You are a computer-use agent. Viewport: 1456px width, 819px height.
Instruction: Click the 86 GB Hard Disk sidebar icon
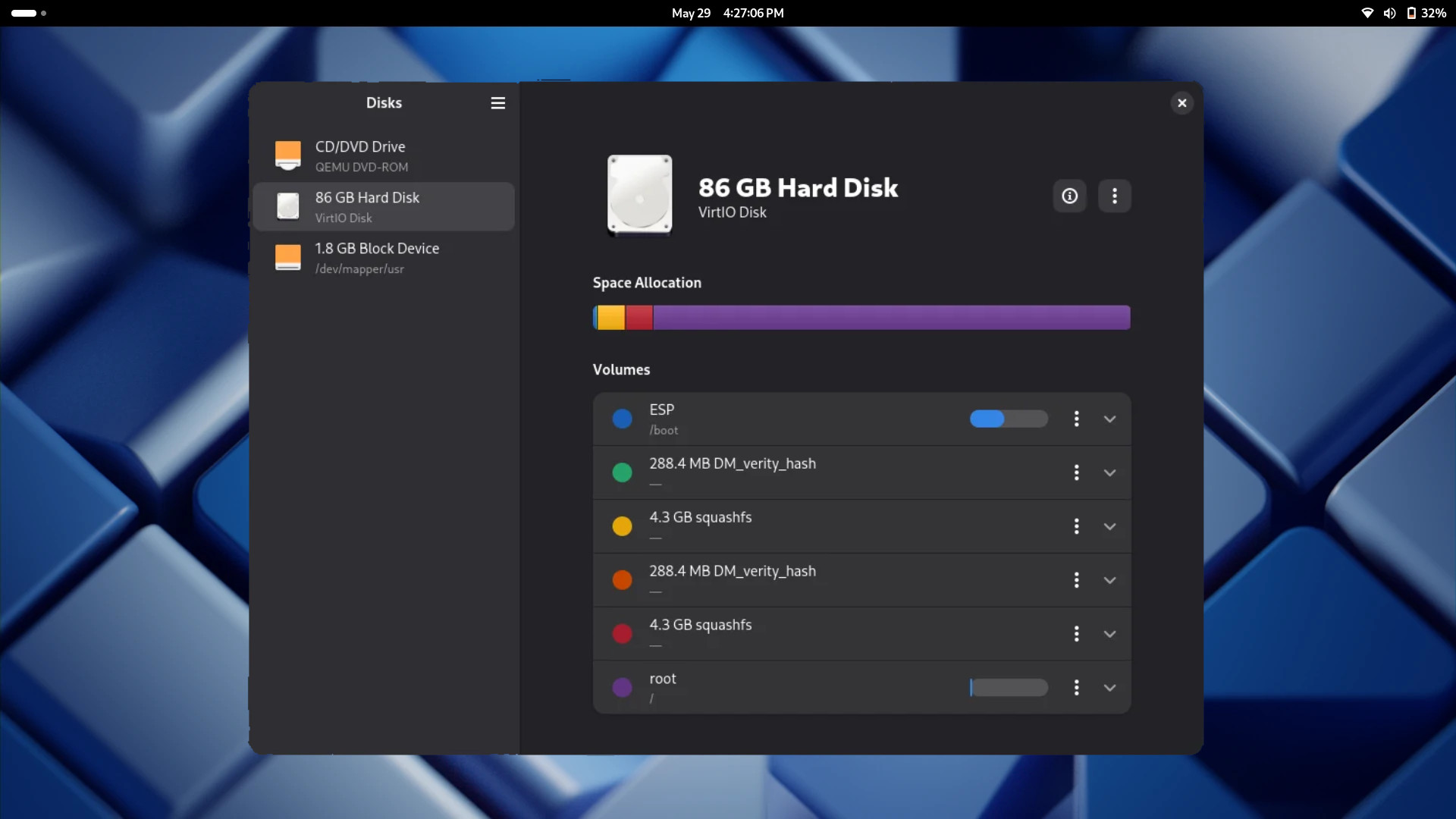click(287, 206)
